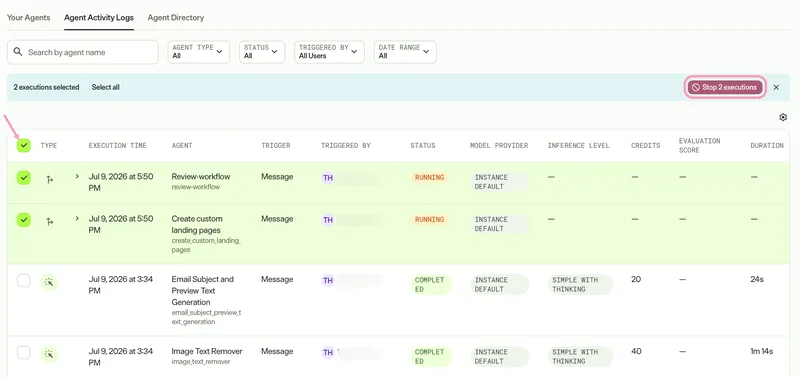Click SIMPLE WITH THINKING badge in Email Subject row
This screenshot has width=800, height=377.
pos(580,285)
